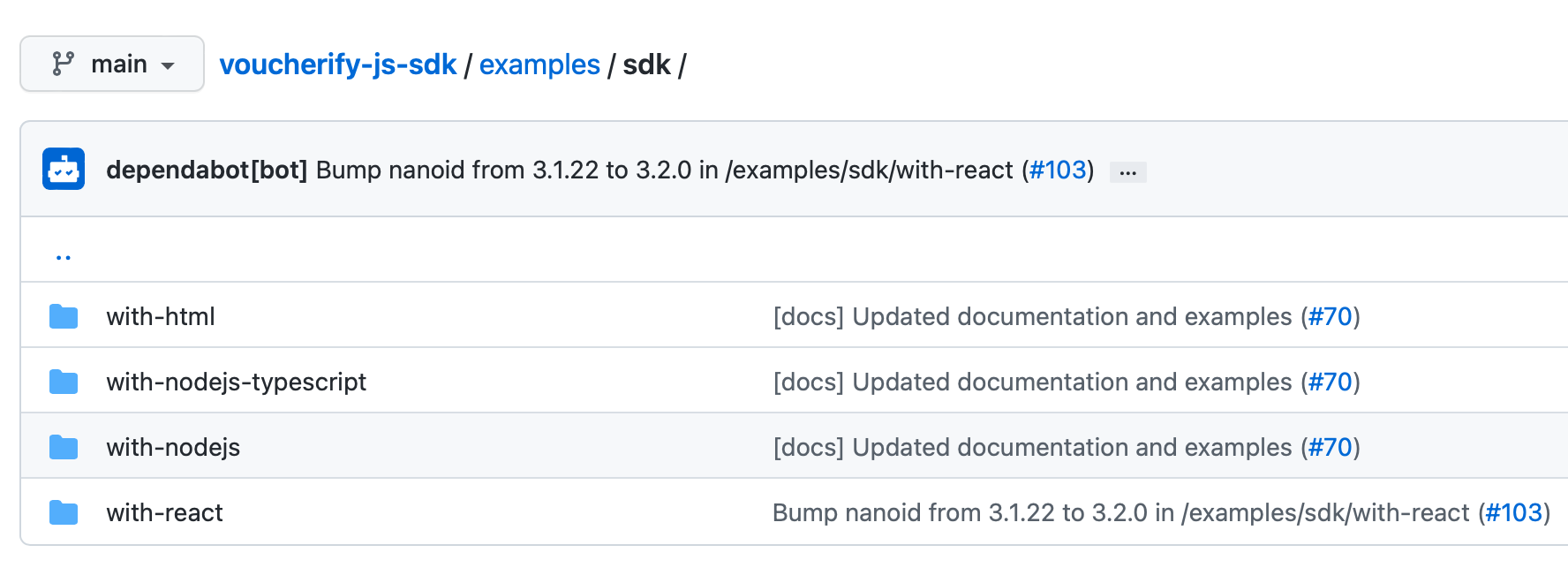Click the git branch icon
This screenshot has width=1568, height=583.
click(63, 64)
